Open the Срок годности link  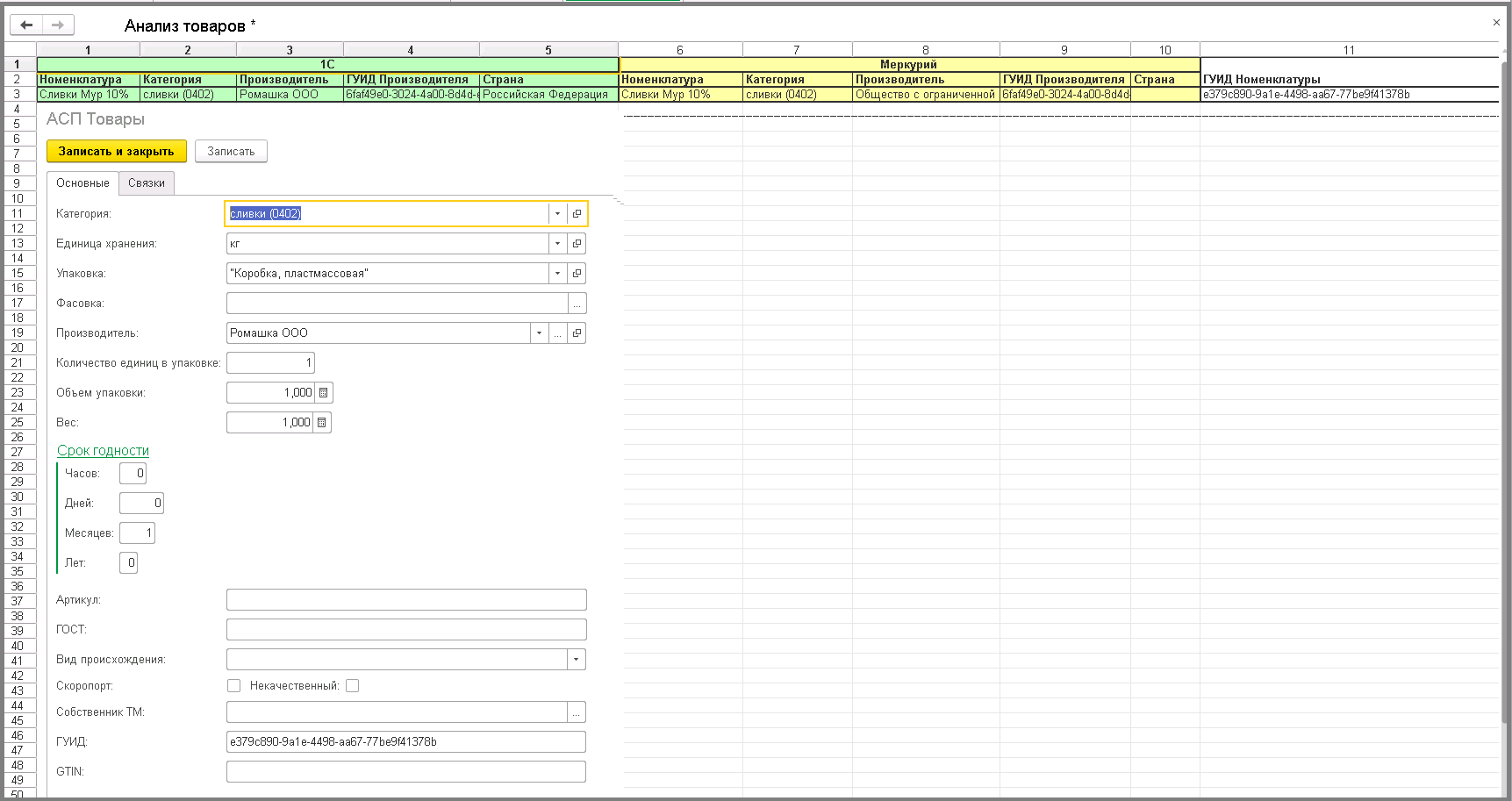[x=104, y=450]
